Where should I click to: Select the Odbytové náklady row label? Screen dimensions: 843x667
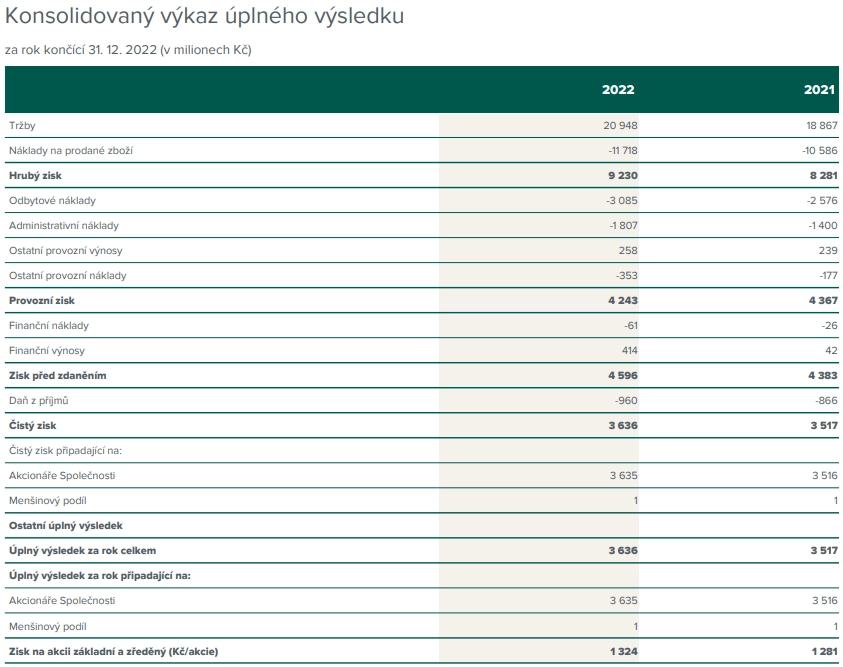[52, 200]
